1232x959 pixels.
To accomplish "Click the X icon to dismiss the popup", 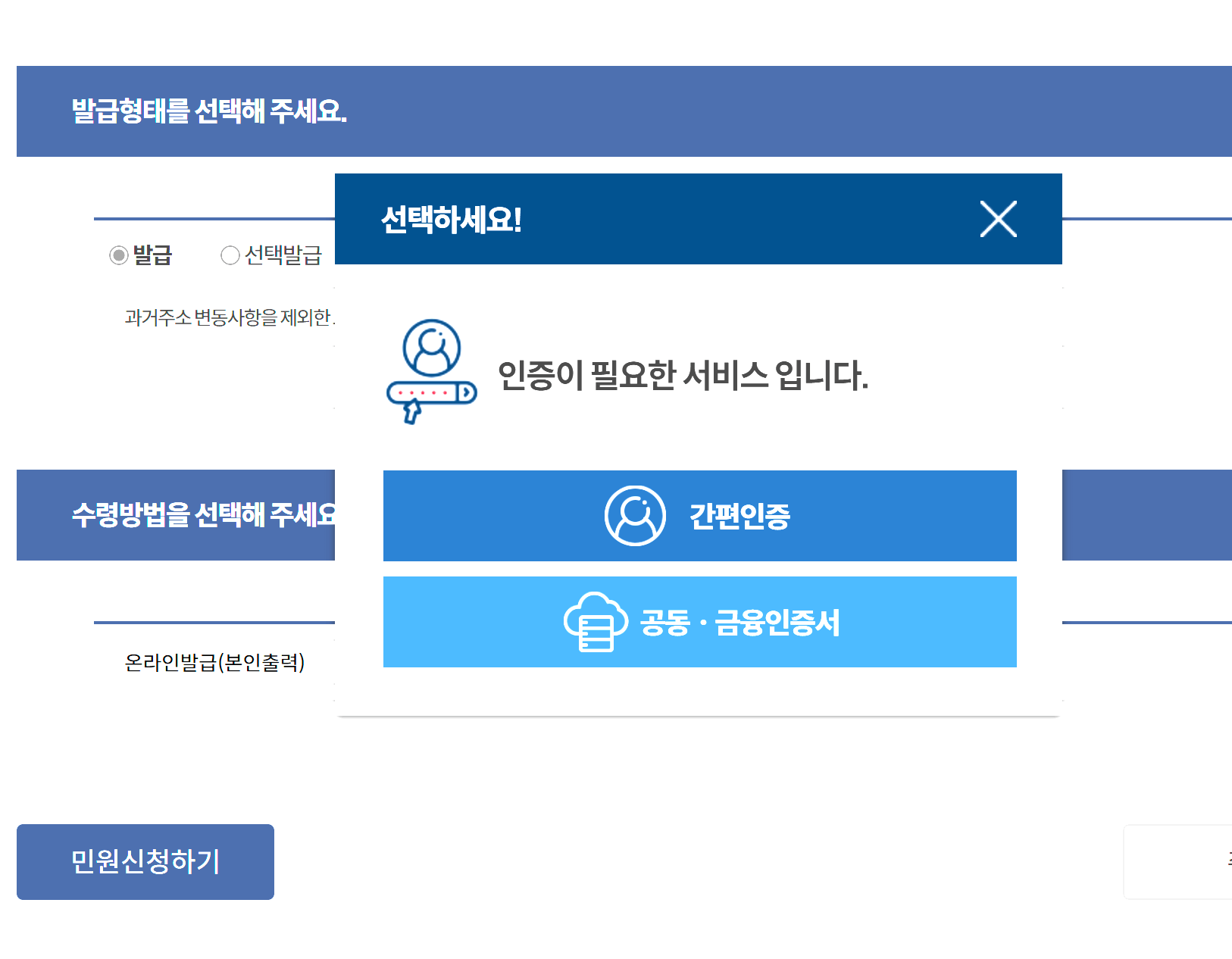I will (998, 219).
